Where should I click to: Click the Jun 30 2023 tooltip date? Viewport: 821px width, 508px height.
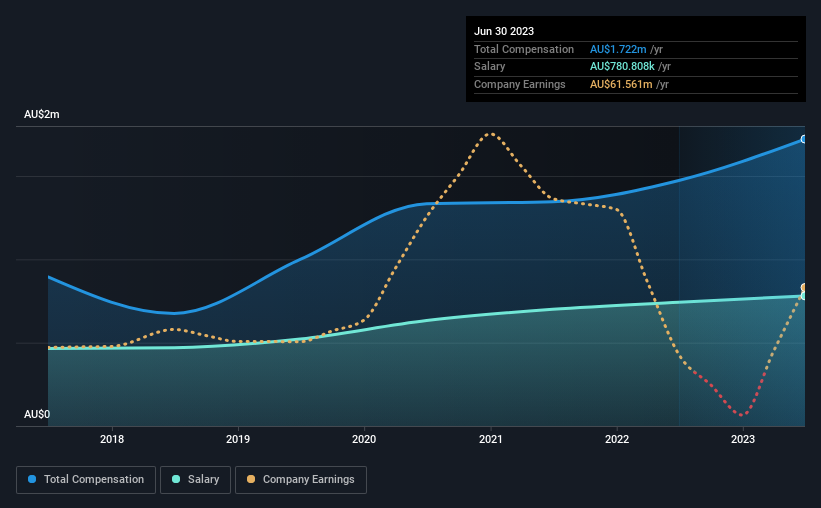[504, 31]
